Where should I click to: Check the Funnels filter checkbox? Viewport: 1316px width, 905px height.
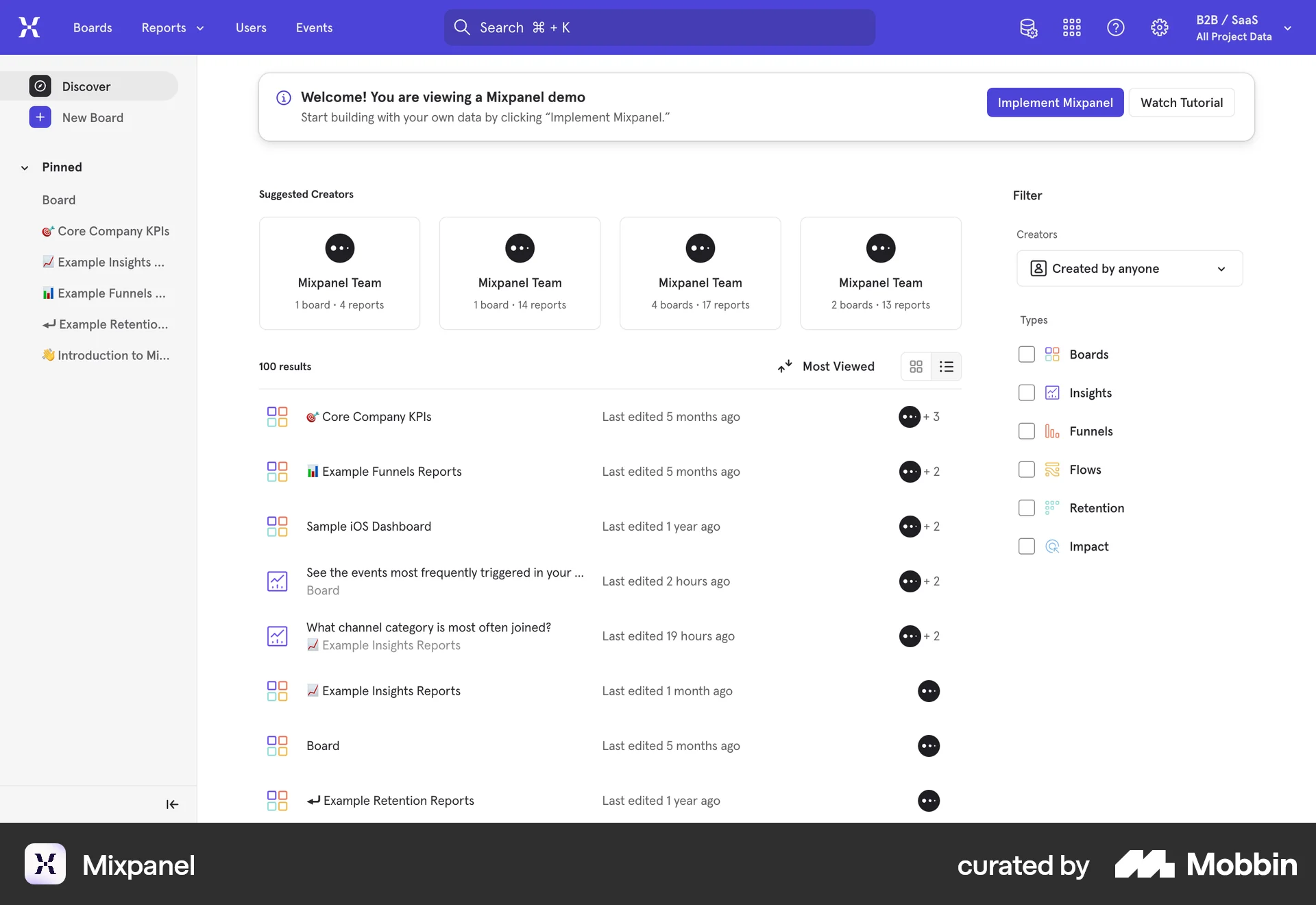coord(1026,431)
